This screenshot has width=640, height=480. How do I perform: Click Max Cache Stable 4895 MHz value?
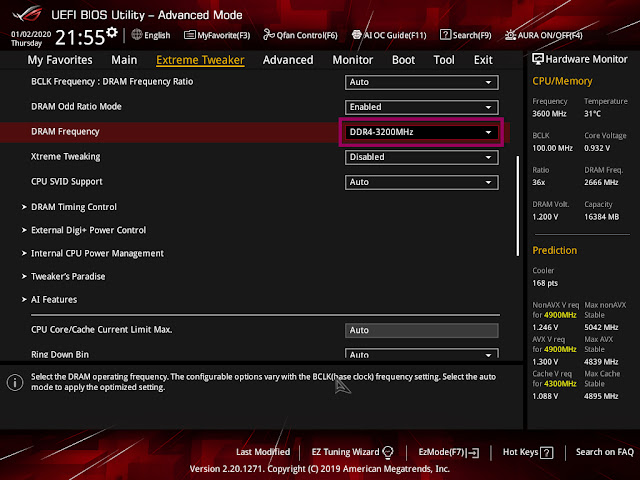(601, 396)
